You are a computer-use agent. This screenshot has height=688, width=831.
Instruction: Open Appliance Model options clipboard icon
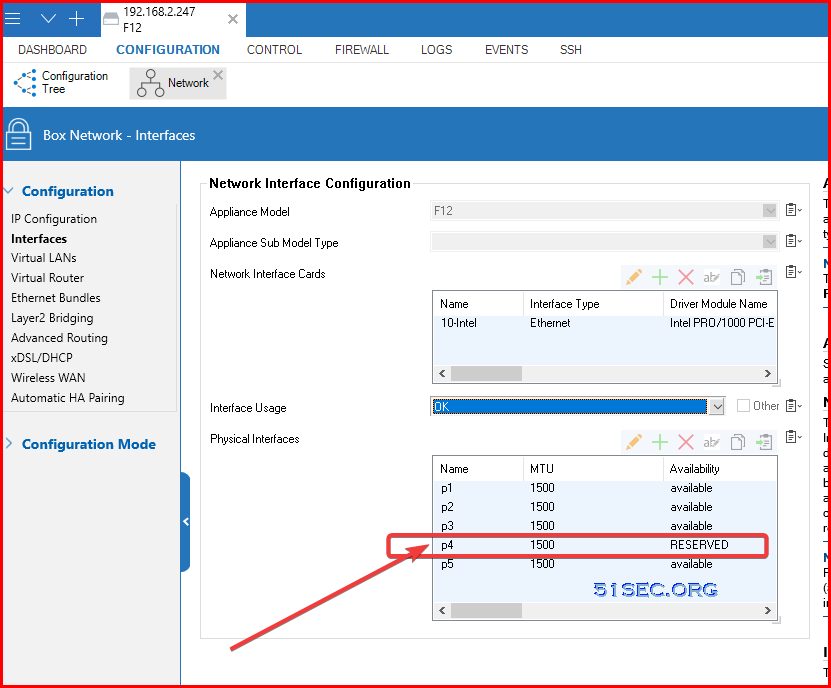click(793, 210)
